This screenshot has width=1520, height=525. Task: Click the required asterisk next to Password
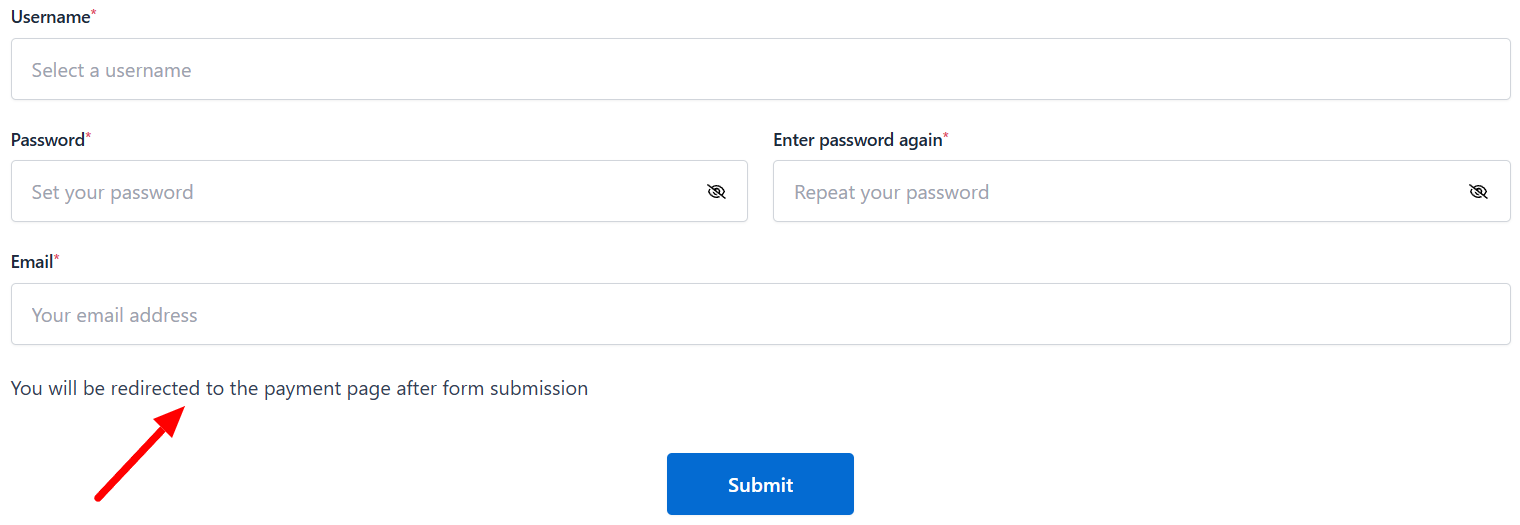[x=88, y=138]
